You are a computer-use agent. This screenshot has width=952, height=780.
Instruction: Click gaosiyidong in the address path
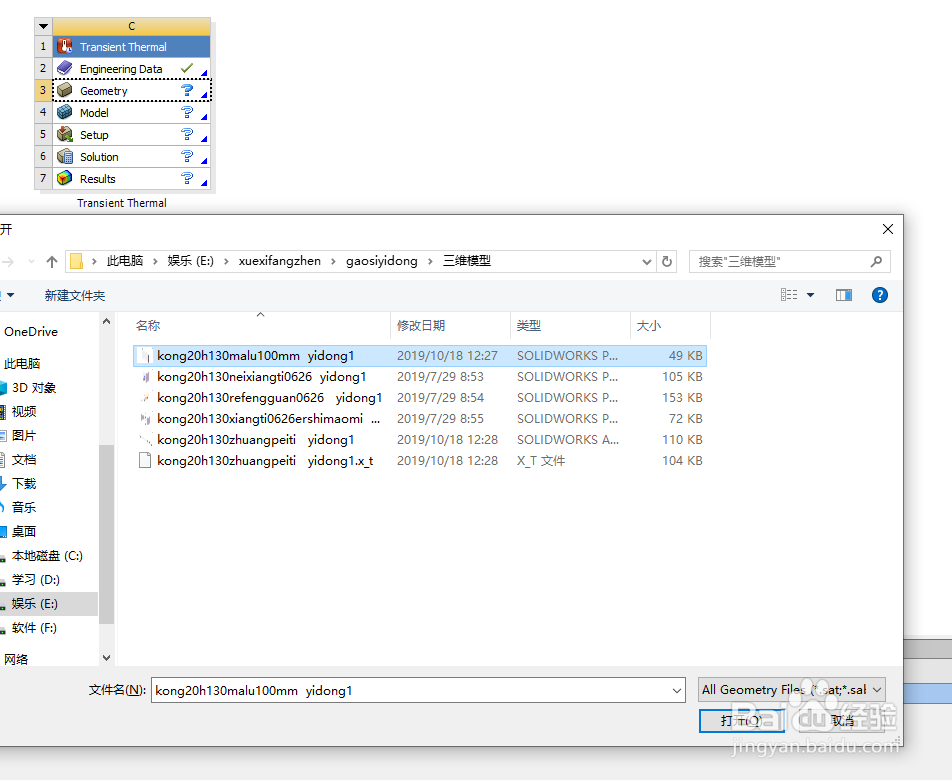coord(382,261)
